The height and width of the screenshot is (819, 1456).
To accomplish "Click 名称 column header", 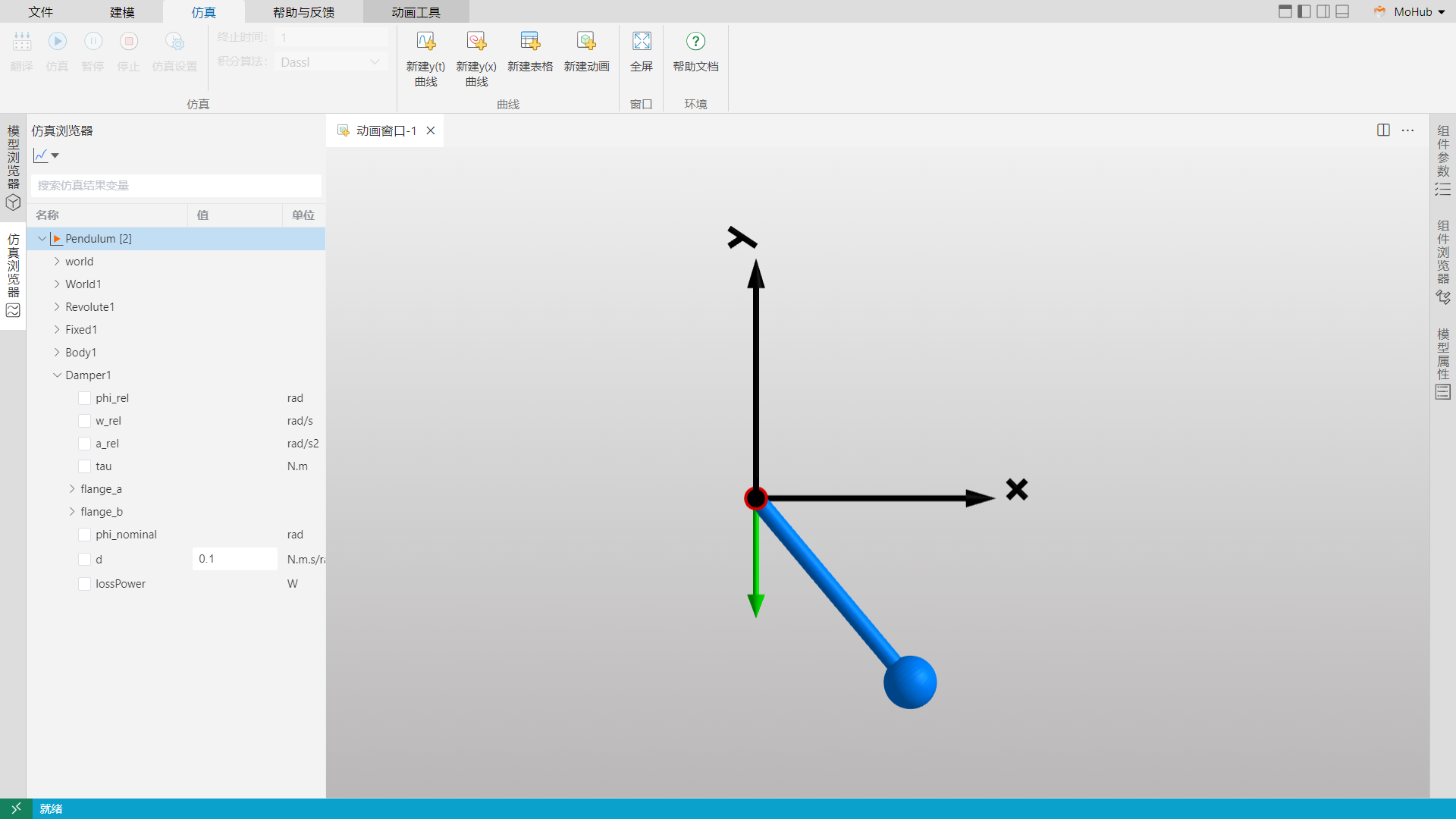I will click(107, 215).
